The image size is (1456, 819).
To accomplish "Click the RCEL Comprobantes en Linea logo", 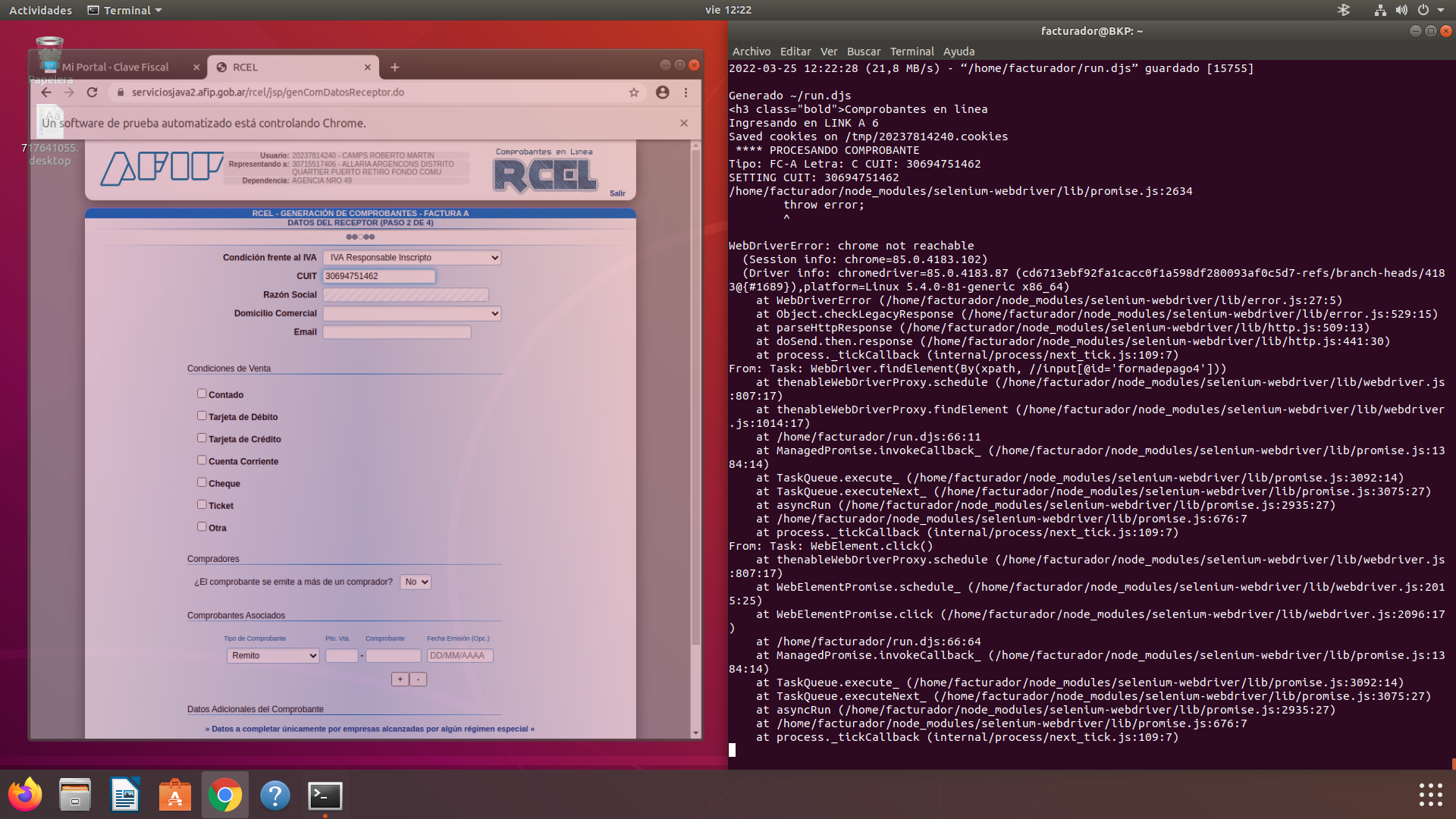I will click(x=544, y=171).
